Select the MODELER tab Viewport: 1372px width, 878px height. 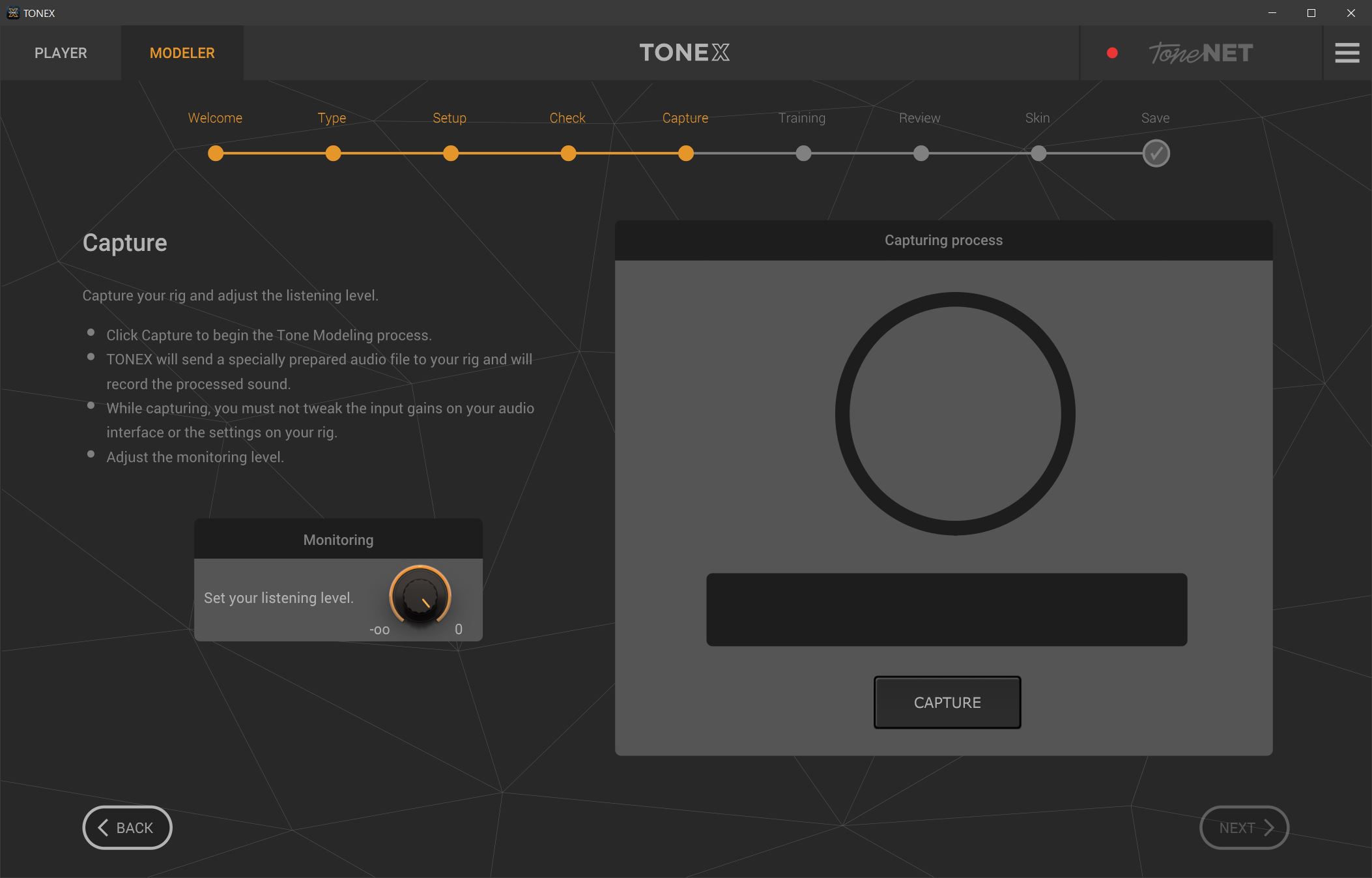pyautogui.click(x=182, y=53)
